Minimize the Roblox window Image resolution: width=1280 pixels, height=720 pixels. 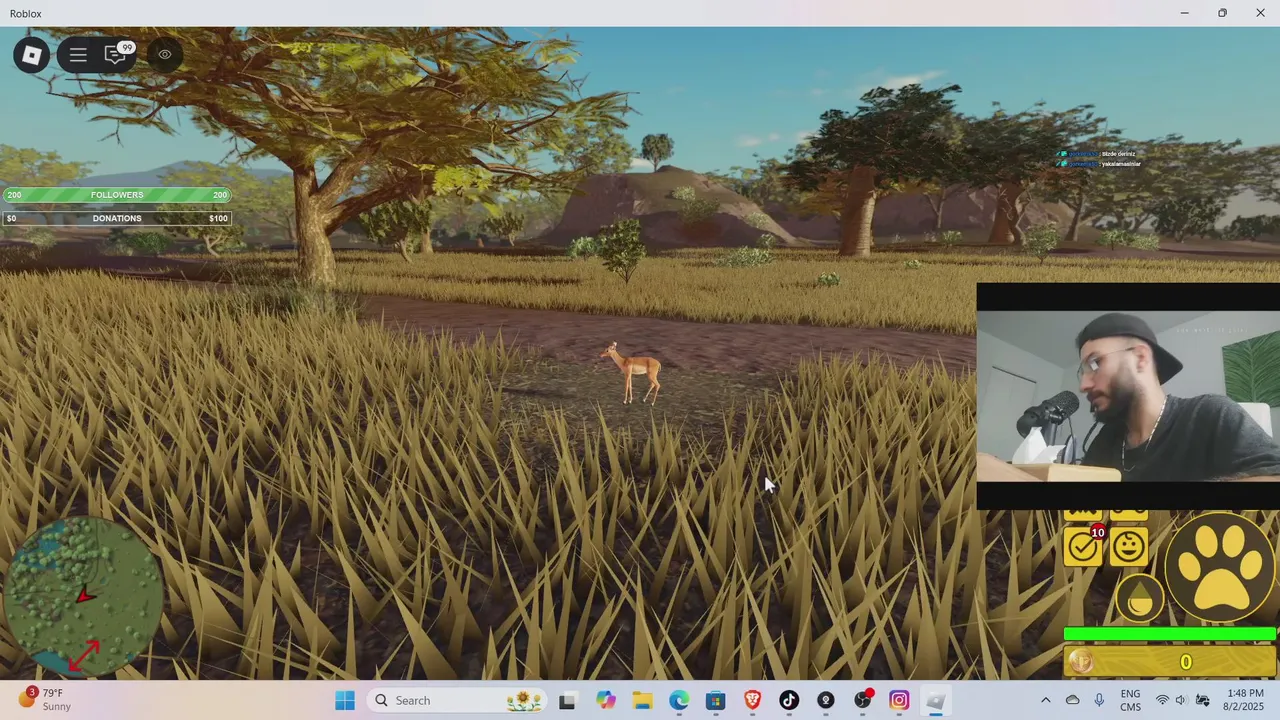pyautogui.click(x=1184, y=13)
